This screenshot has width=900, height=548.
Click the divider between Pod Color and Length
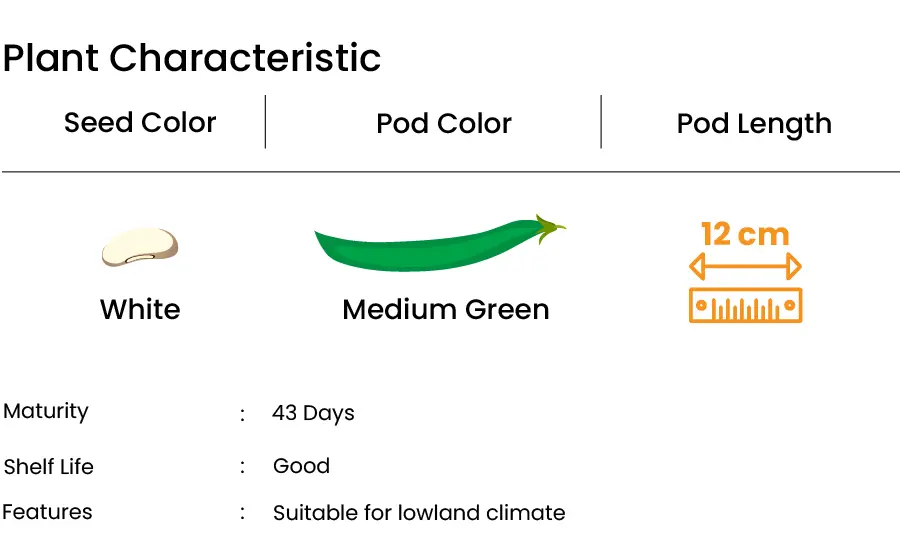point(601,122)
